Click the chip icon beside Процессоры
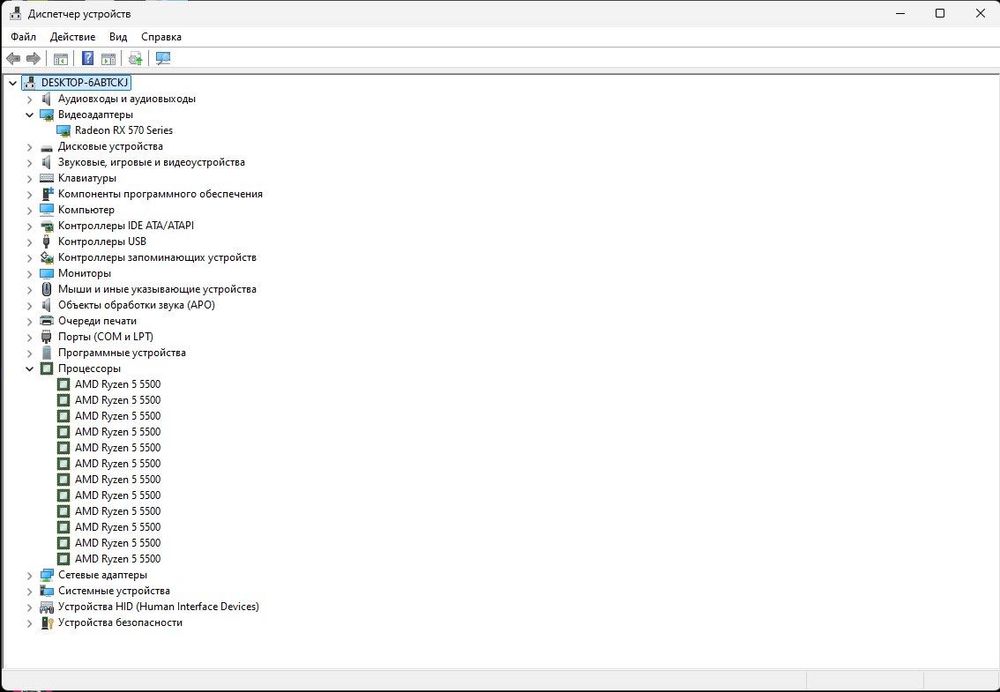Screen dimensions: 1000x692 47,369
